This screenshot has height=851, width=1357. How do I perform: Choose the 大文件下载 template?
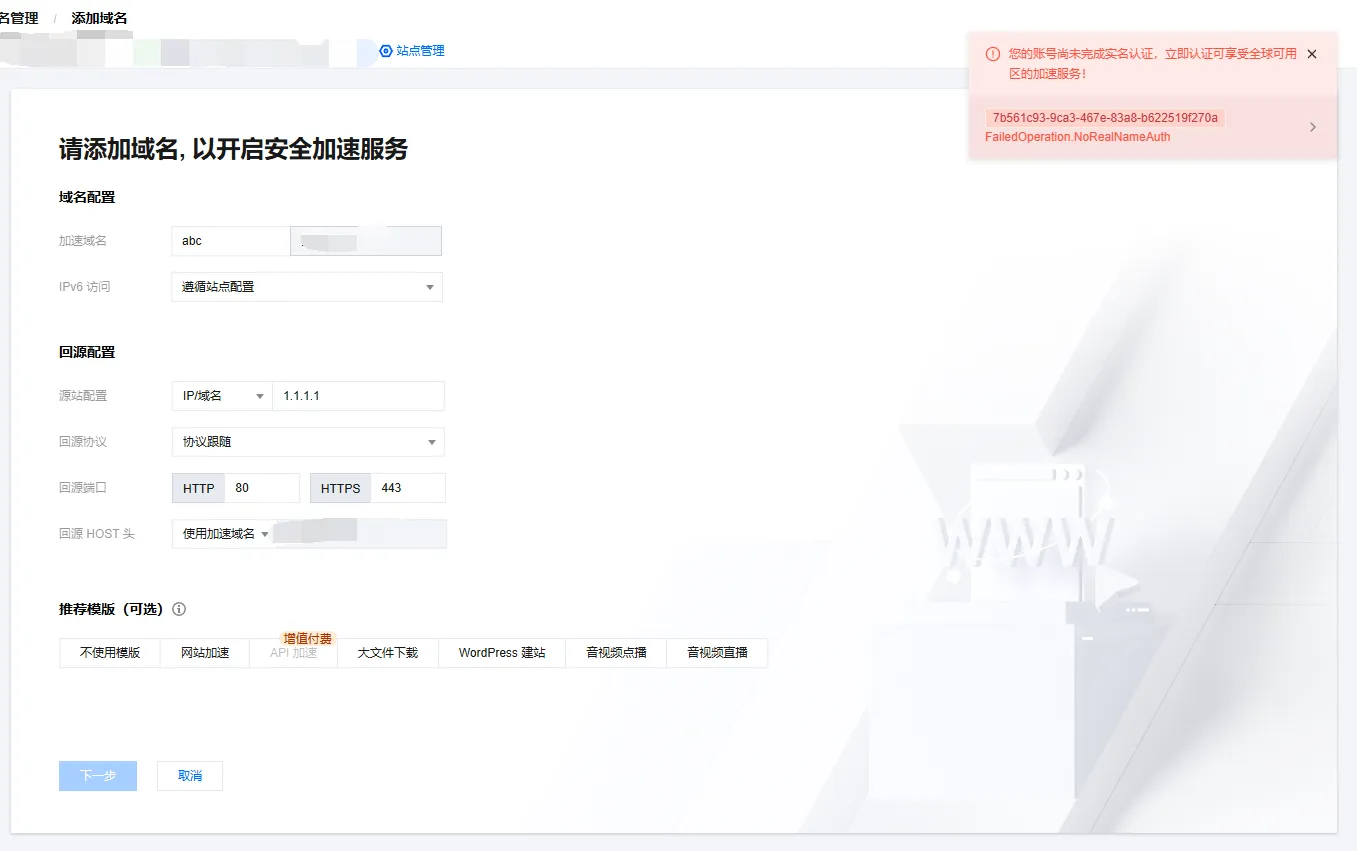(x=388, y=653)
